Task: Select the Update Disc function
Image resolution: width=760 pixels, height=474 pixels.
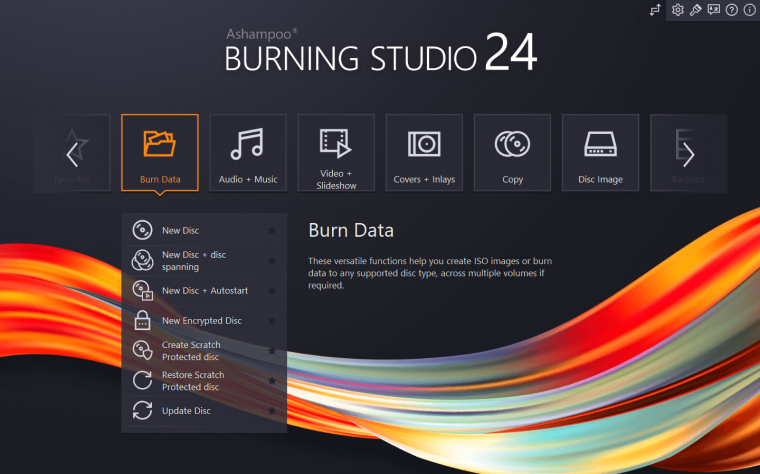Action: [x=204, y=411]
